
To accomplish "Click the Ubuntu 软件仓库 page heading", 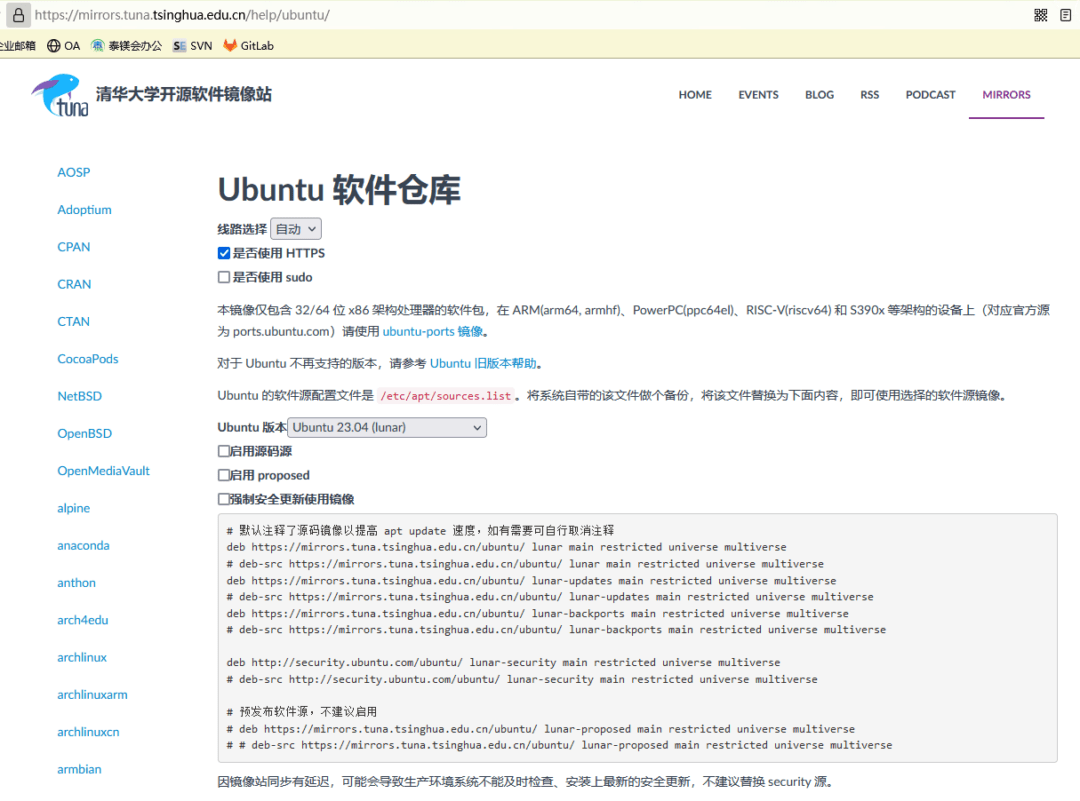I will coord(339,189).
